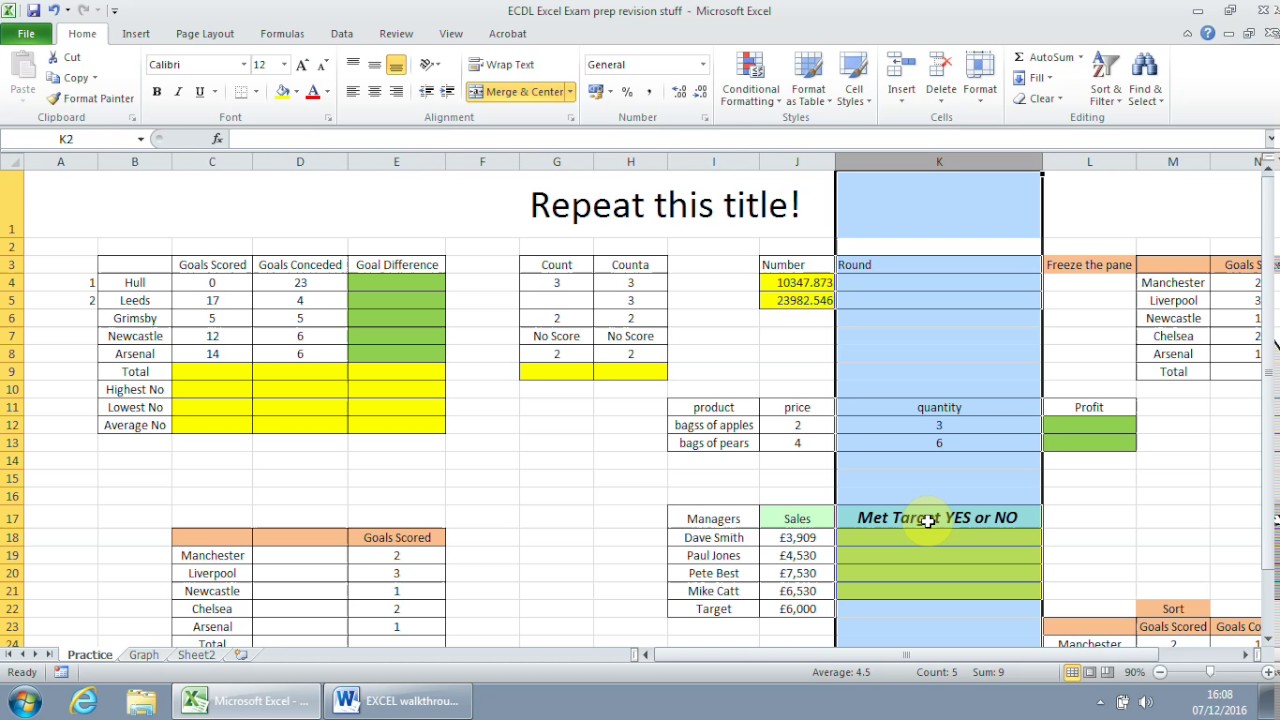
Task: Open the File tab
Action: (x=26, y=33)
